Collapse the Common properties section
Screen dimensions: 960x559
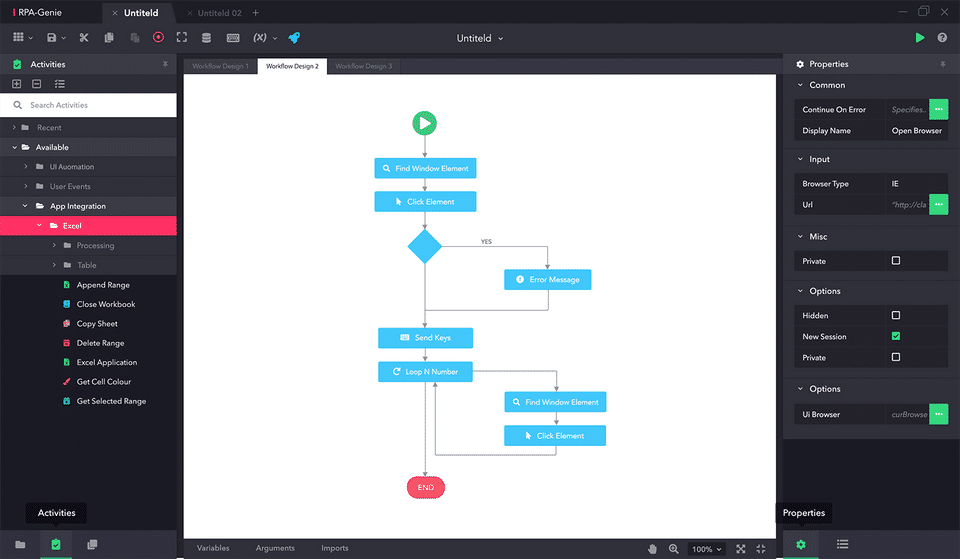click(x=800, y=85)
